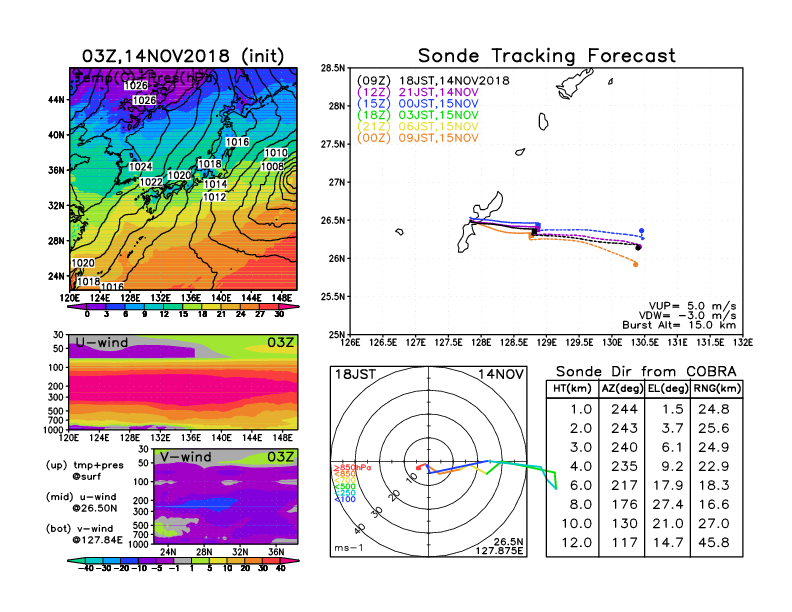Screen dimensions: 792x612
Task: Click the 1008 isobar label near the low
Action: tap(272, 166)
